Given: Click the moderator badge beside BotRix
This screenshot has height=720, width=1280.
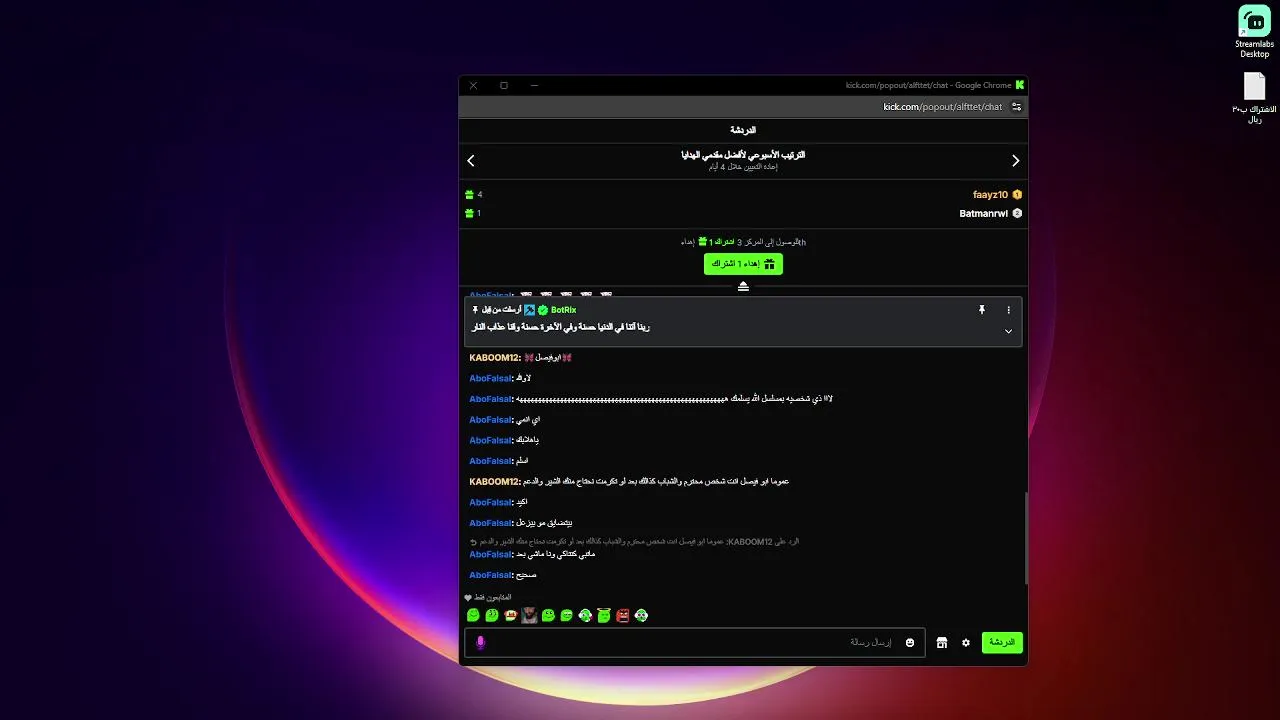Looking at the screenshot, I should coord(530,310).
